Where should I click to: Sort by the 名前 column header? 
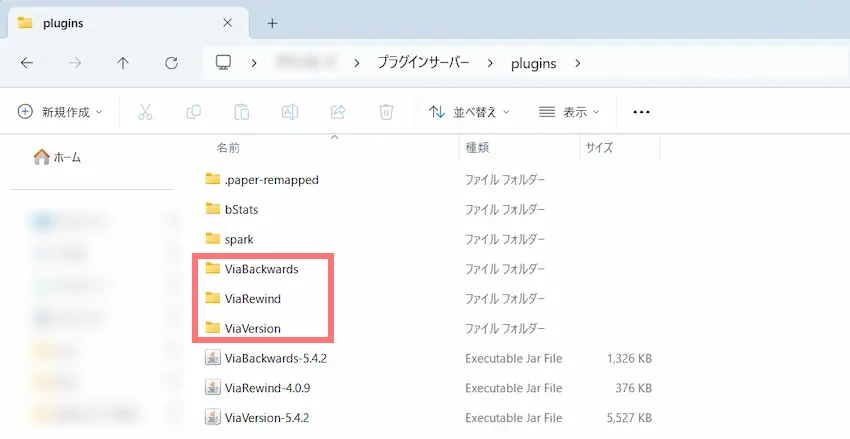[228, 147]
